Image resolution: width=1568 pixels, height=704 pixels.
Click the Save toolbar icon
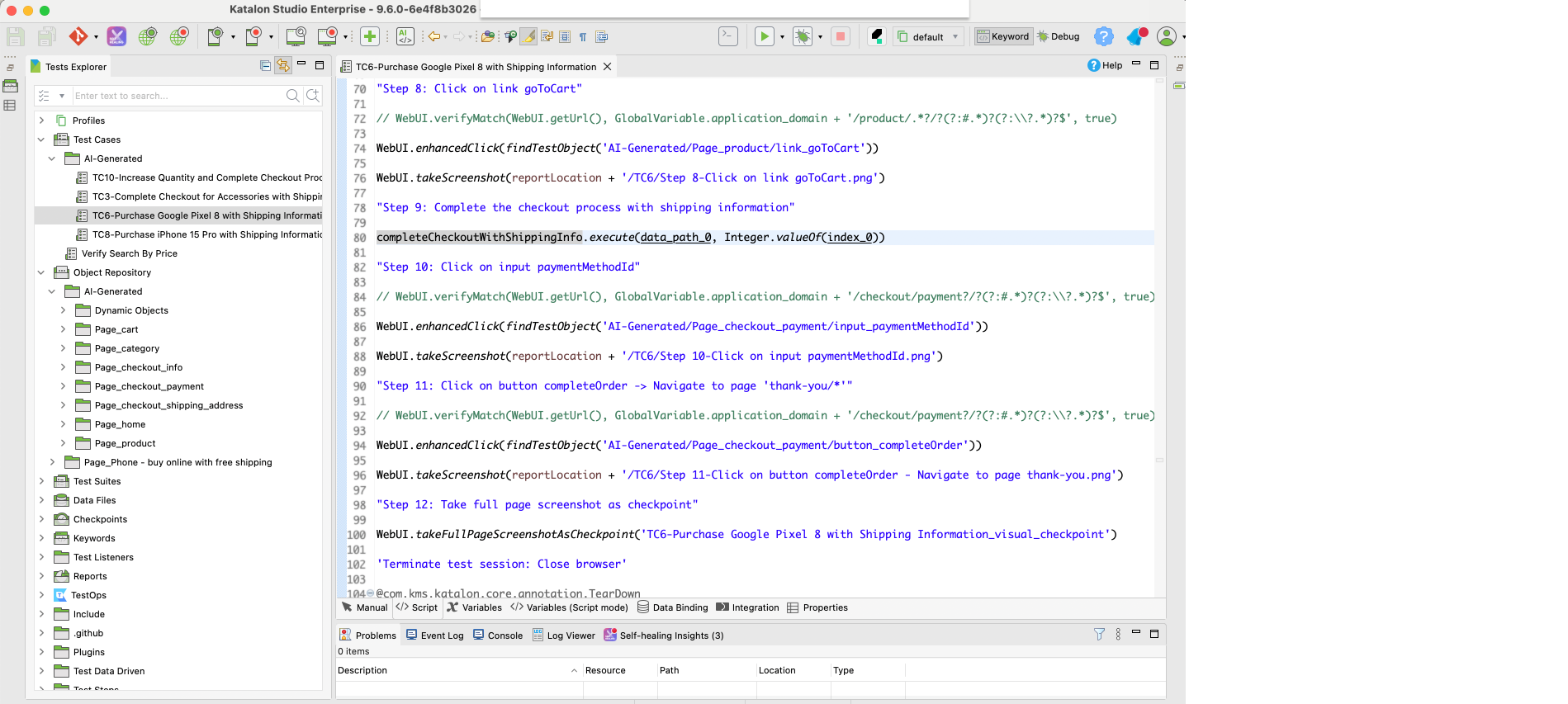[x=16, y=36]
